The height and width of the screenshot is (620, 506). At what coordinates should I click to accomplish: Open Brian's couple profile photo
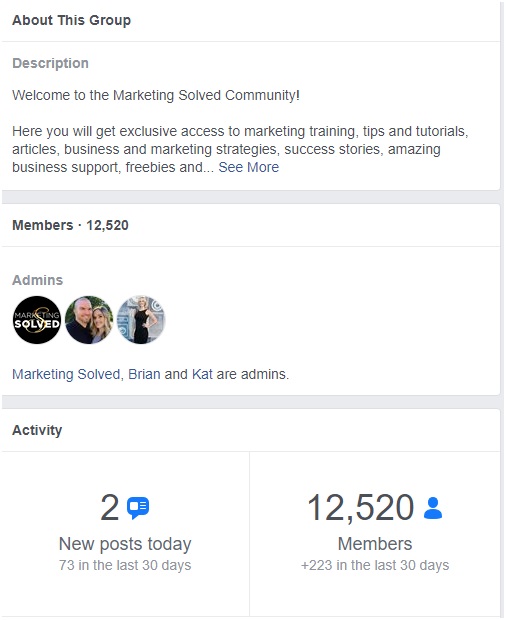[x=89, y=319]
